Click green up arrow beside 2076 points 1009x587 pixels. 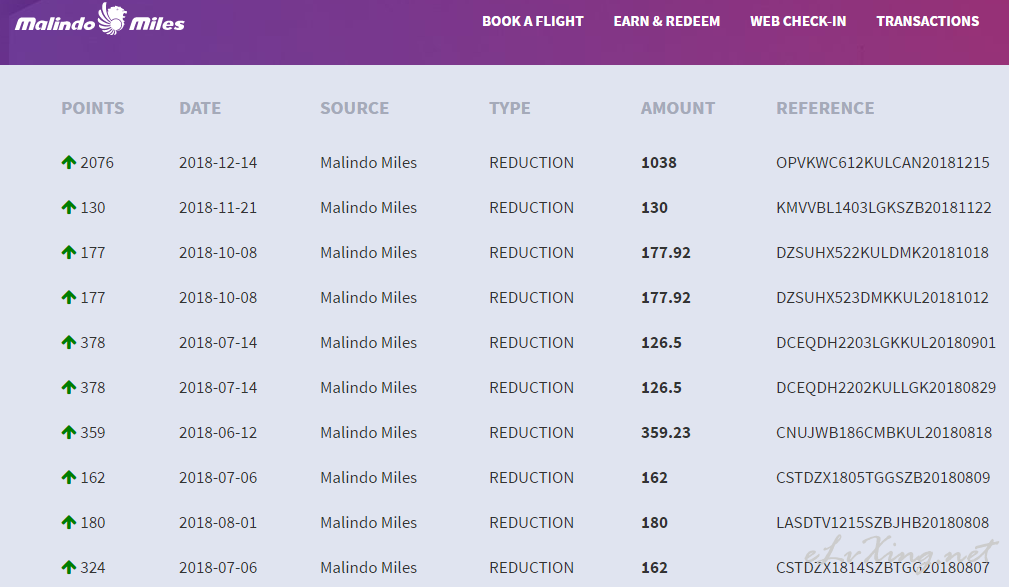point(69,162)
